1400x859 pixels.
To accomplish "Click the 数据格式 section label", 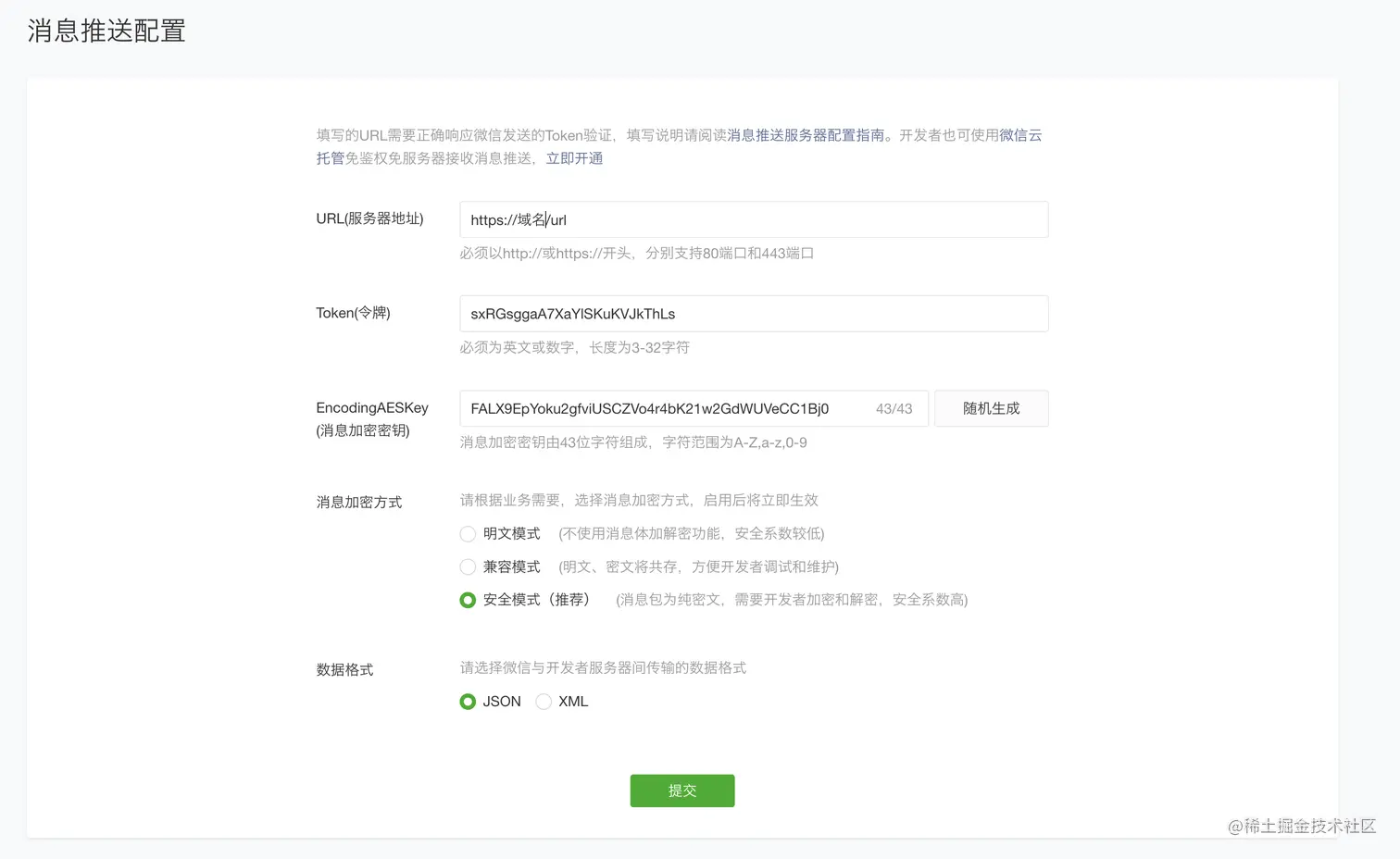I will click(344, 669).
